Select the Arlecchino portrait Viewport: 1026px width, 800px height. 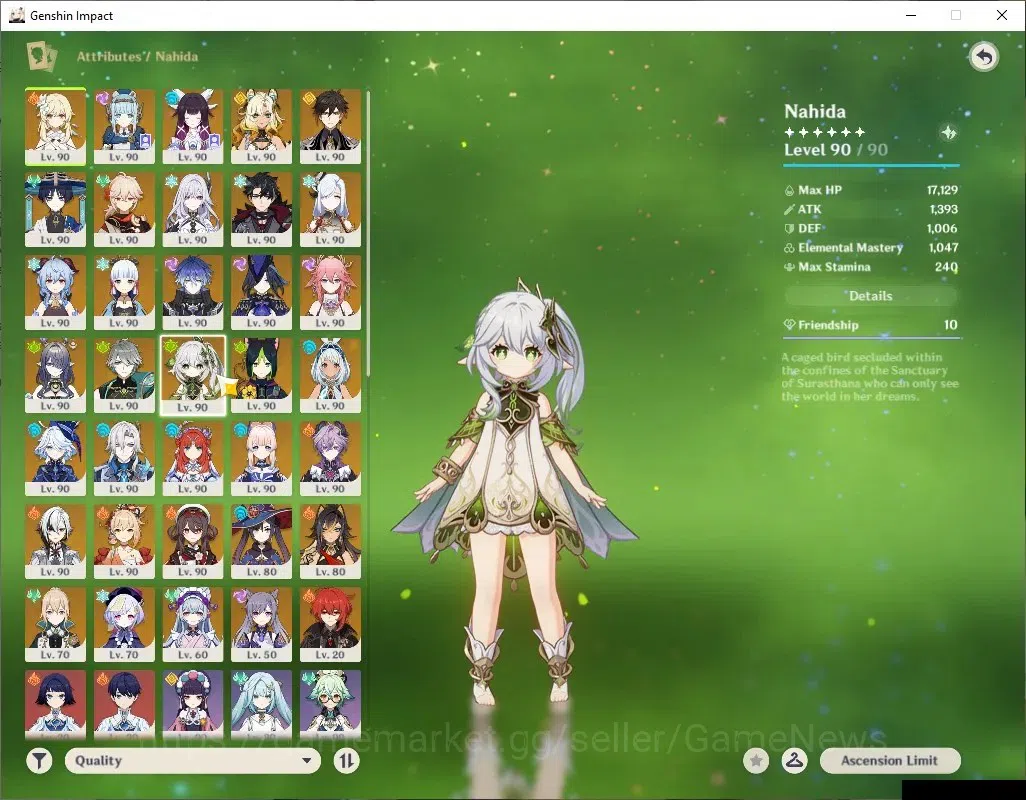click(56, 542)
